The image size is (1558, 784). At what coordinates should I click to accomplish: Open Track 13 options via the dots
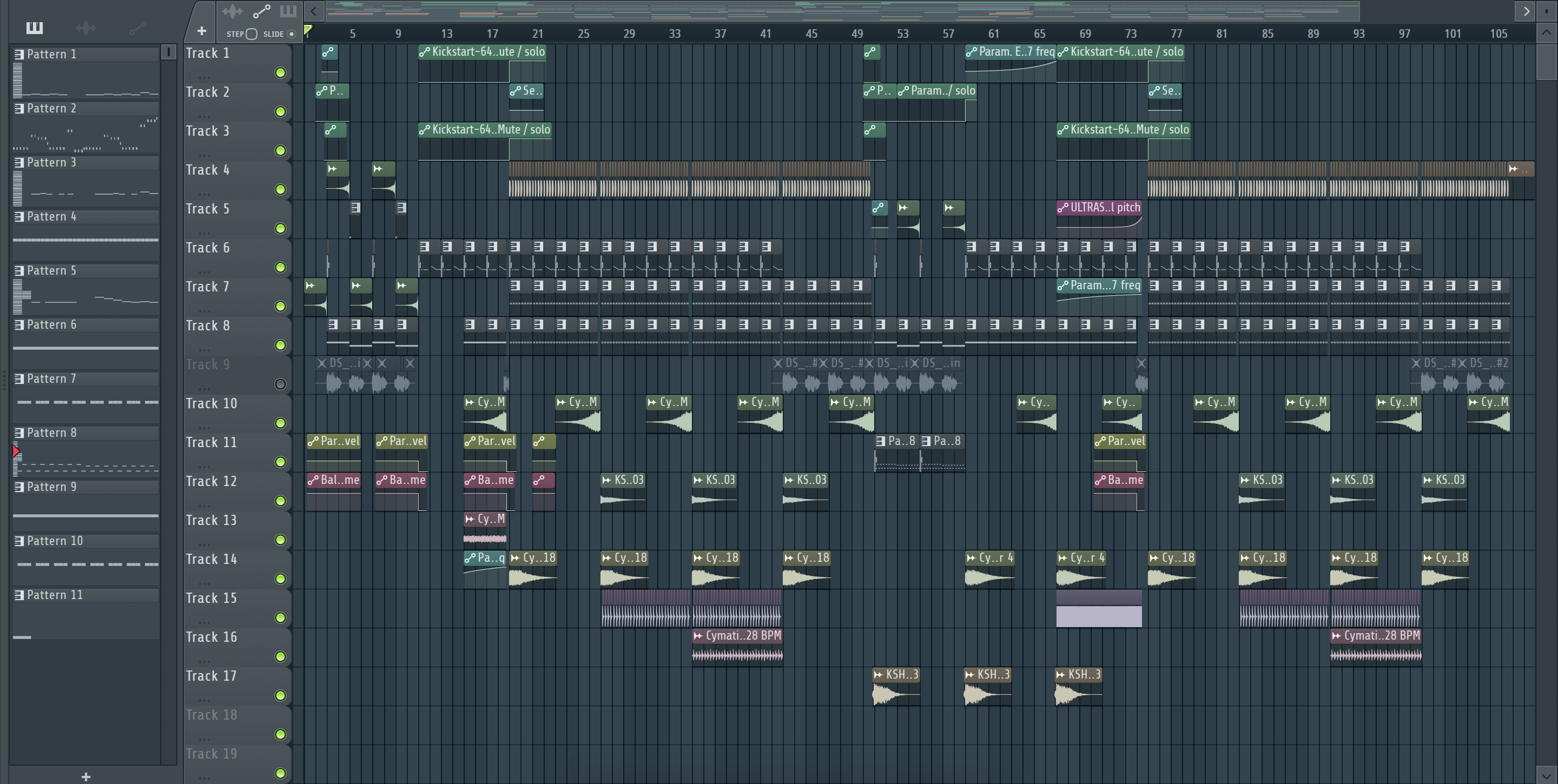[x=204, y=544]
